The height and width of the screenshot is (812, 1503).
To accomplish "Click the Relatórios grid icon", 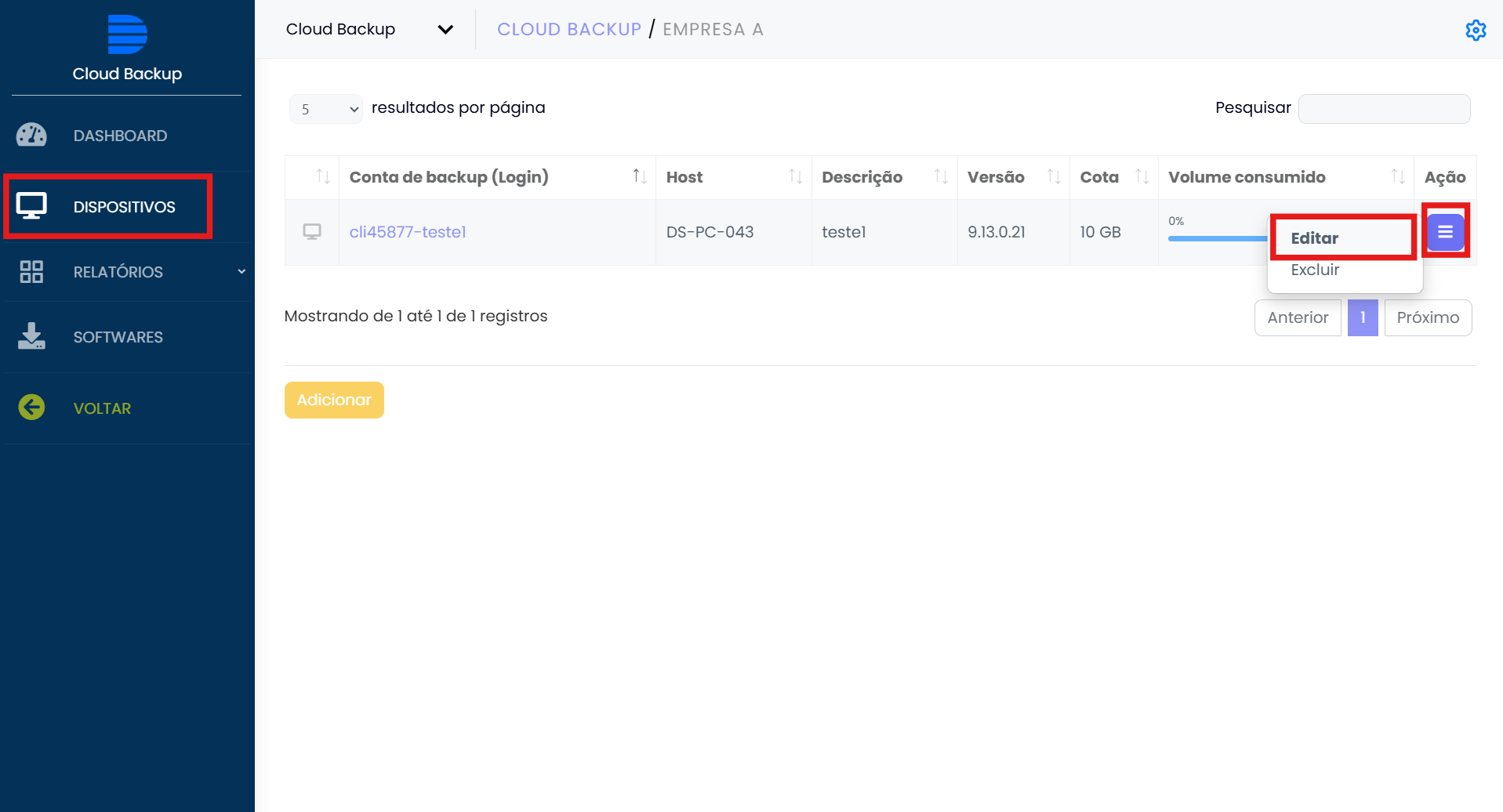I will click(31, 272).
